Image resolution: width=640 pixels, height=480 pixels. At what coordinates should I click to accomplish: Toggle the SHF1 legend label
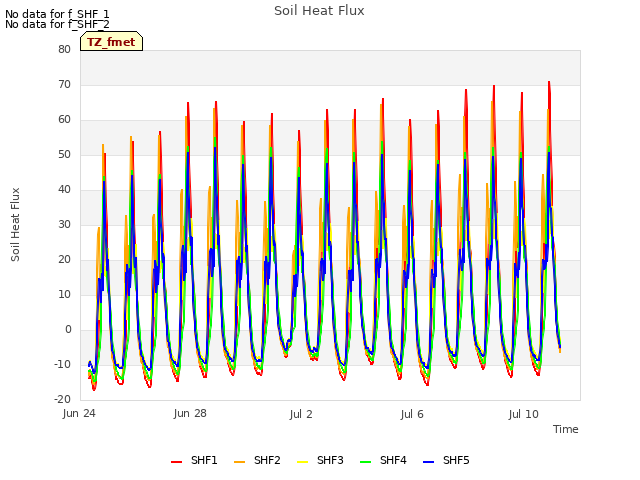204,460
